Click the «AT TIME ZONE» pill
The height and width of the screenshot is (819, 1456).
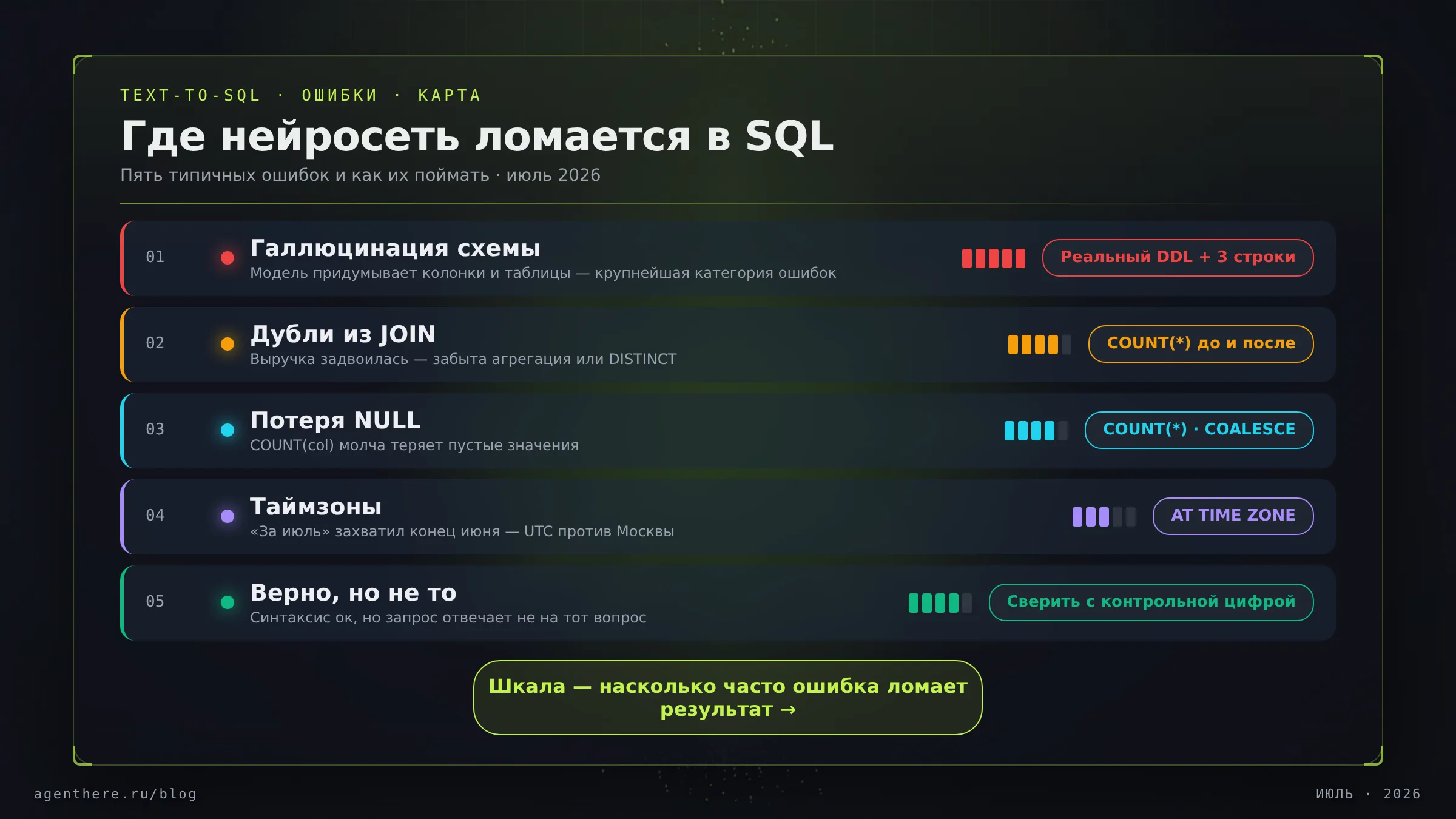click(x=1233, y=516)
